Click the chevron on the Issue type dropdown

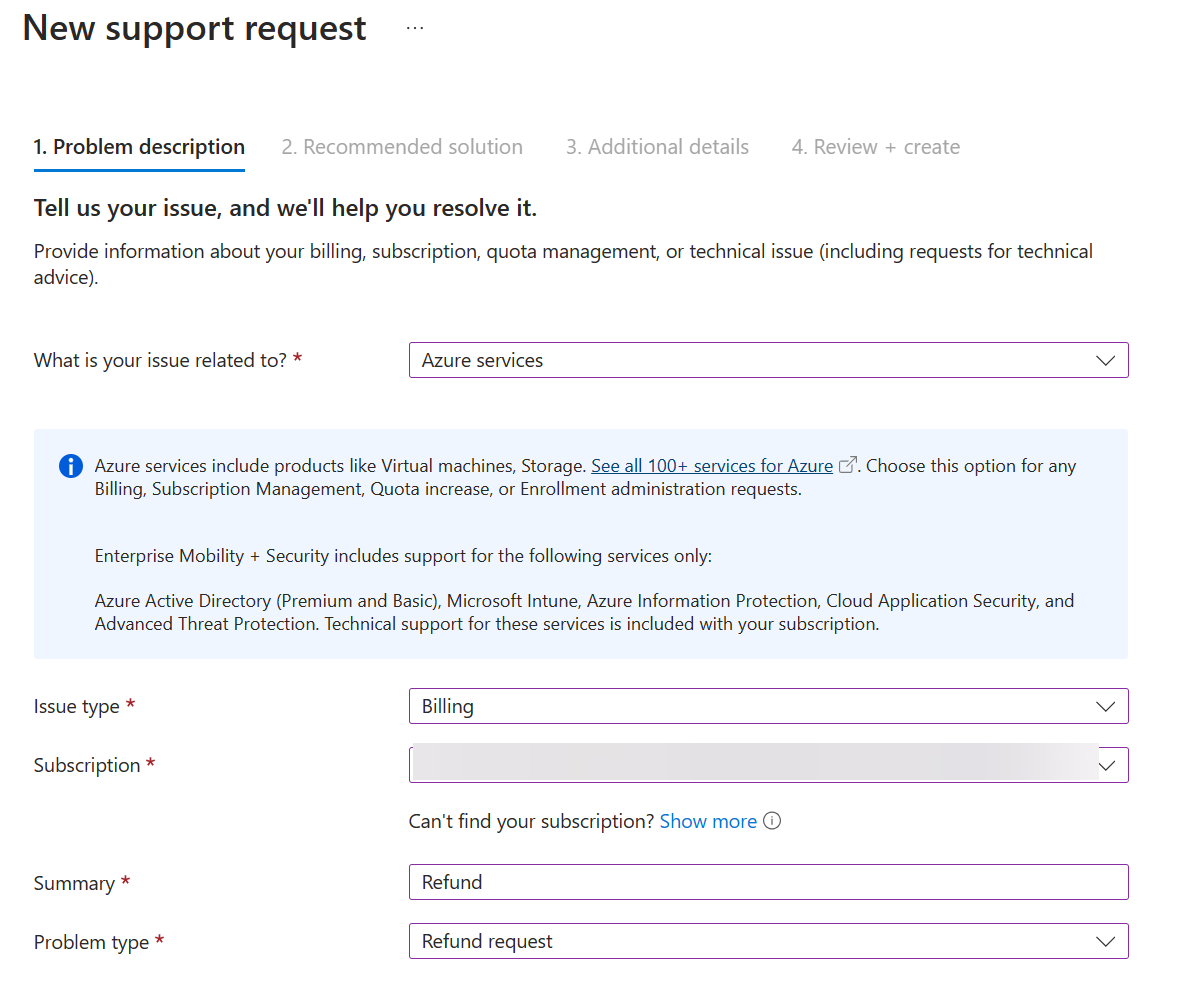point(1106,705)
